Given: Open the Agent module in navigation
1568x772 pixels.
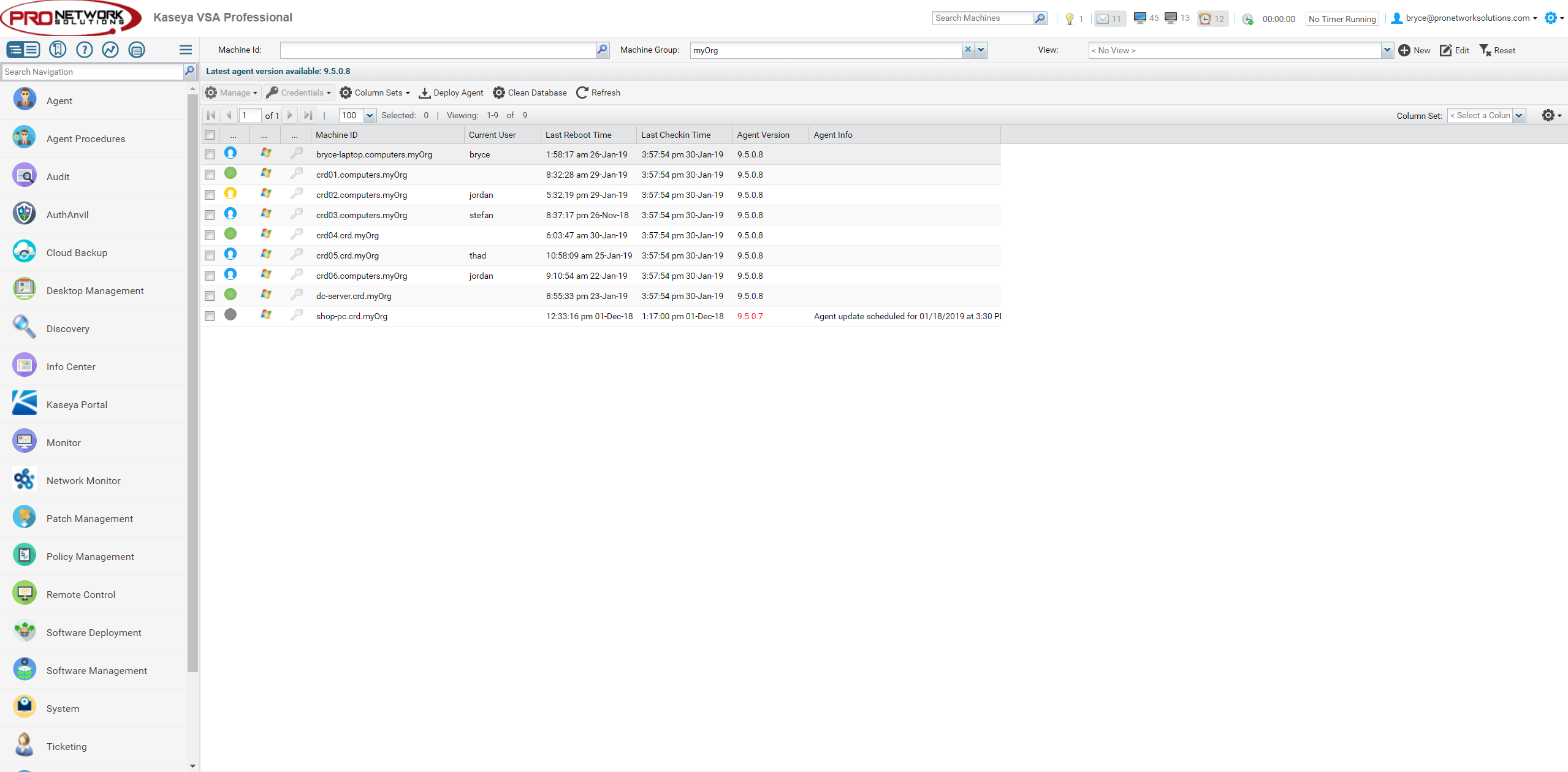Looking at the screenshot, I should click(x=93, y=100).
